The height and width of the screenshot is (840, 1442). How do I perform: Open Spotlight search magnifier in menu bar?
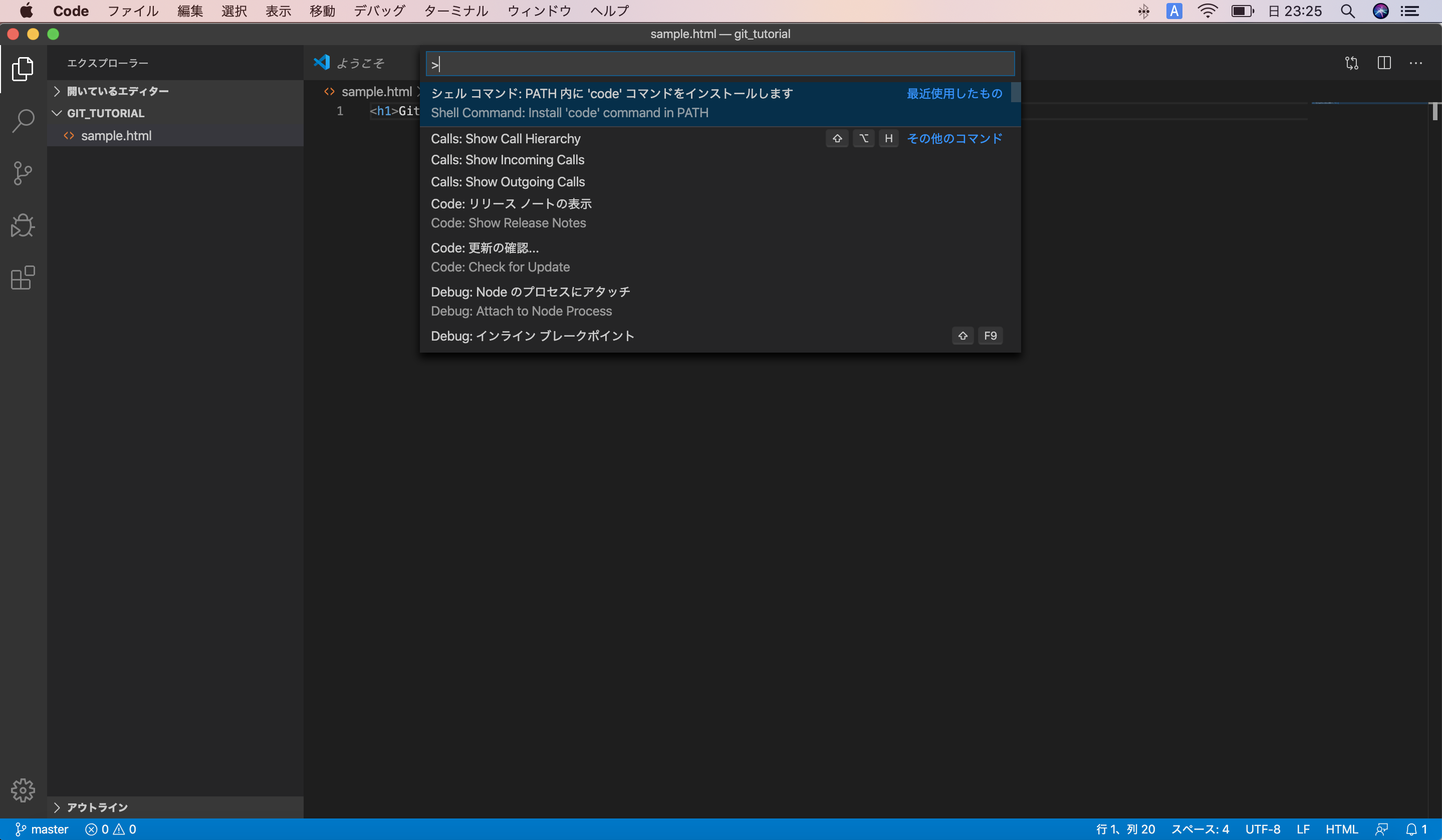coord(1348,11)
